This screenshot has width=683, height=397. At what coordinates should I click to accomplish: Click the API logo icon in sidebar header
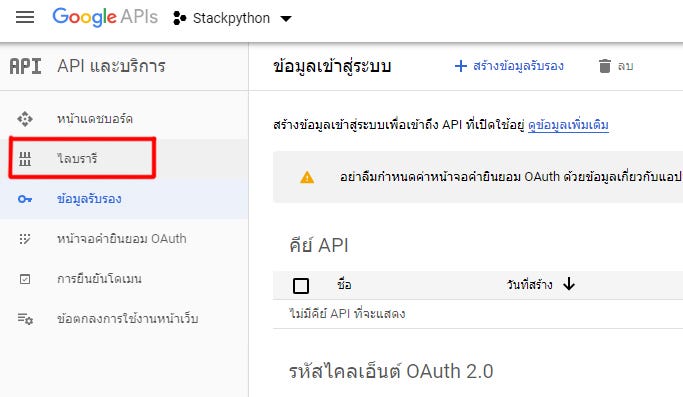tap(26, 66)
